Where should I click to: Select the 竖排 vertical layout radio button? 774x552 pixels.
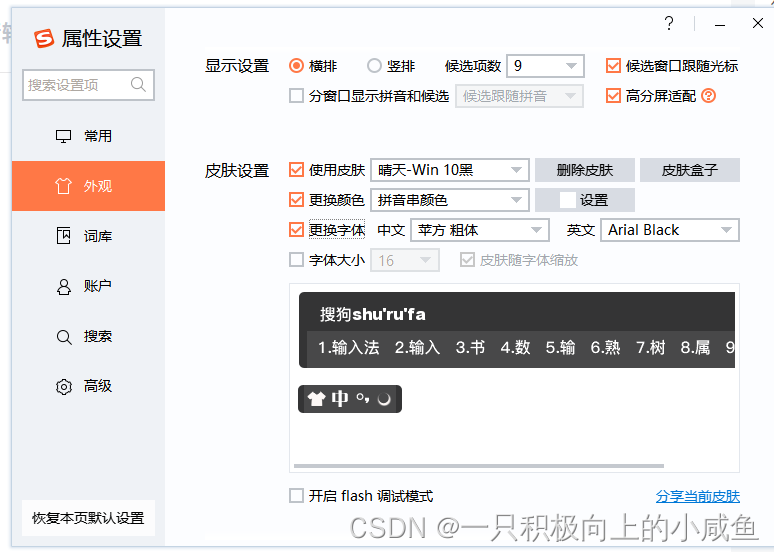pyautogui.click(x=374, y=66)
